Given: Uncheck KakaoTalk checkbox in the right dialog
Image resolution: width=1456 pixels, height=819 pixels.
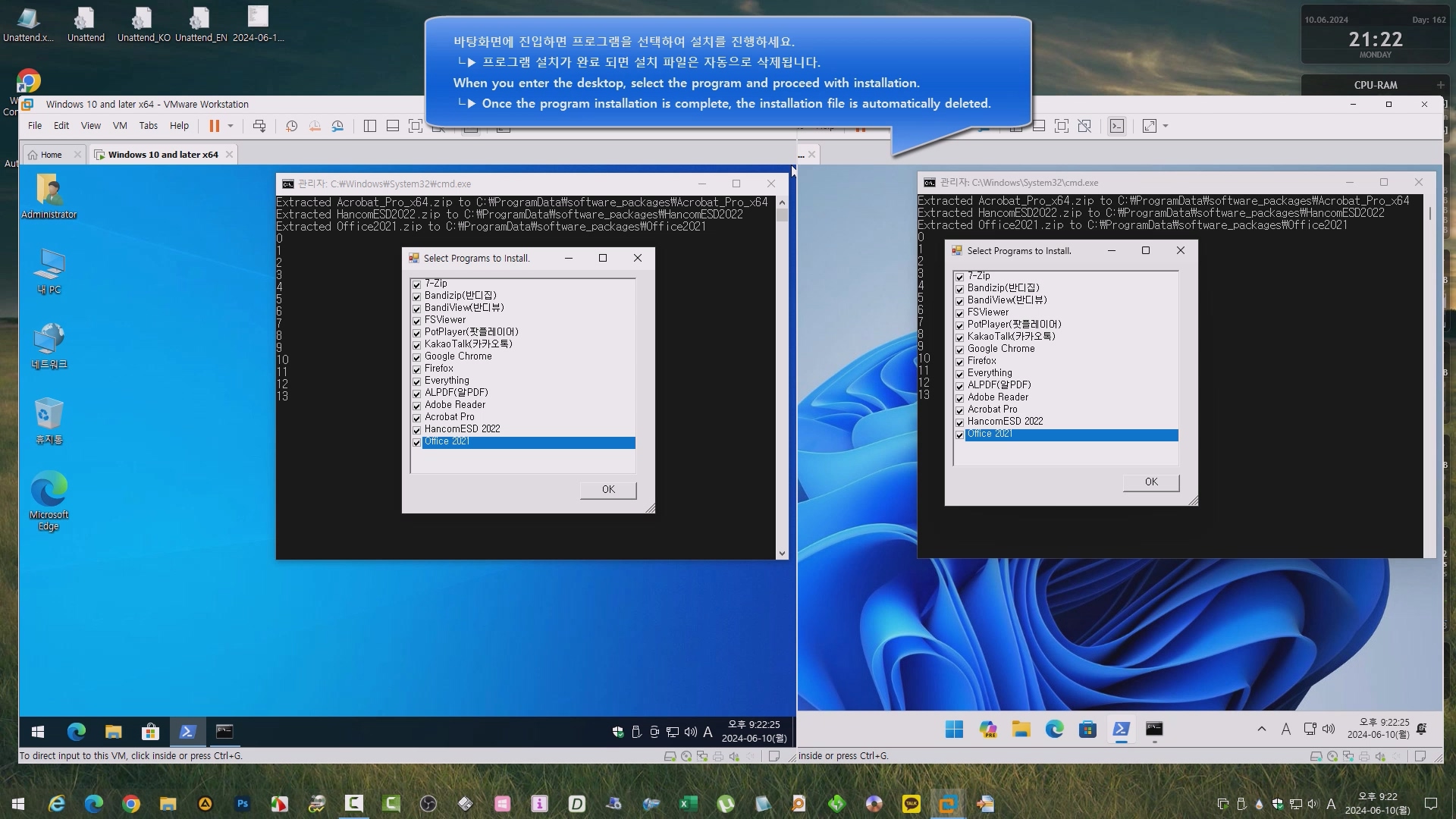Looking at the screenshot, I should coord(959,337).
